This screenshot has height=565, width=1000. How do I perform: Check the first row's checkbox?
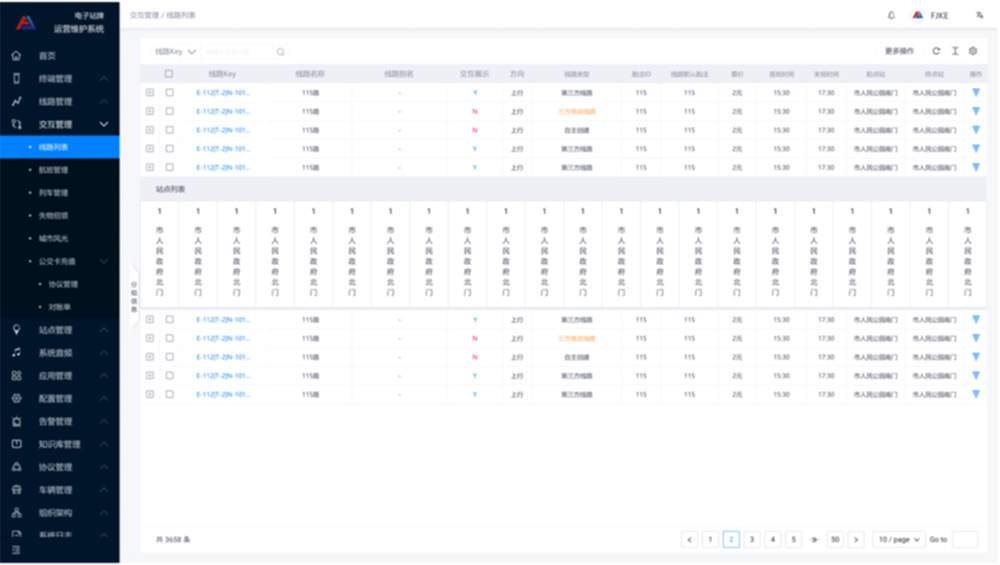(169, 93)
